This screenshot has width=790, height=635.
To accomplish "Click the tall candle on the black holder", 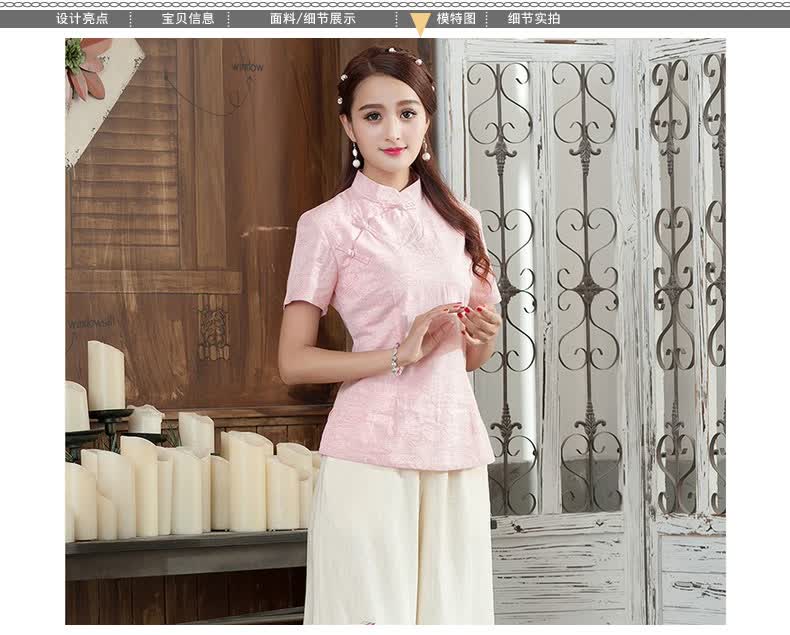I will tap(106, 375).
